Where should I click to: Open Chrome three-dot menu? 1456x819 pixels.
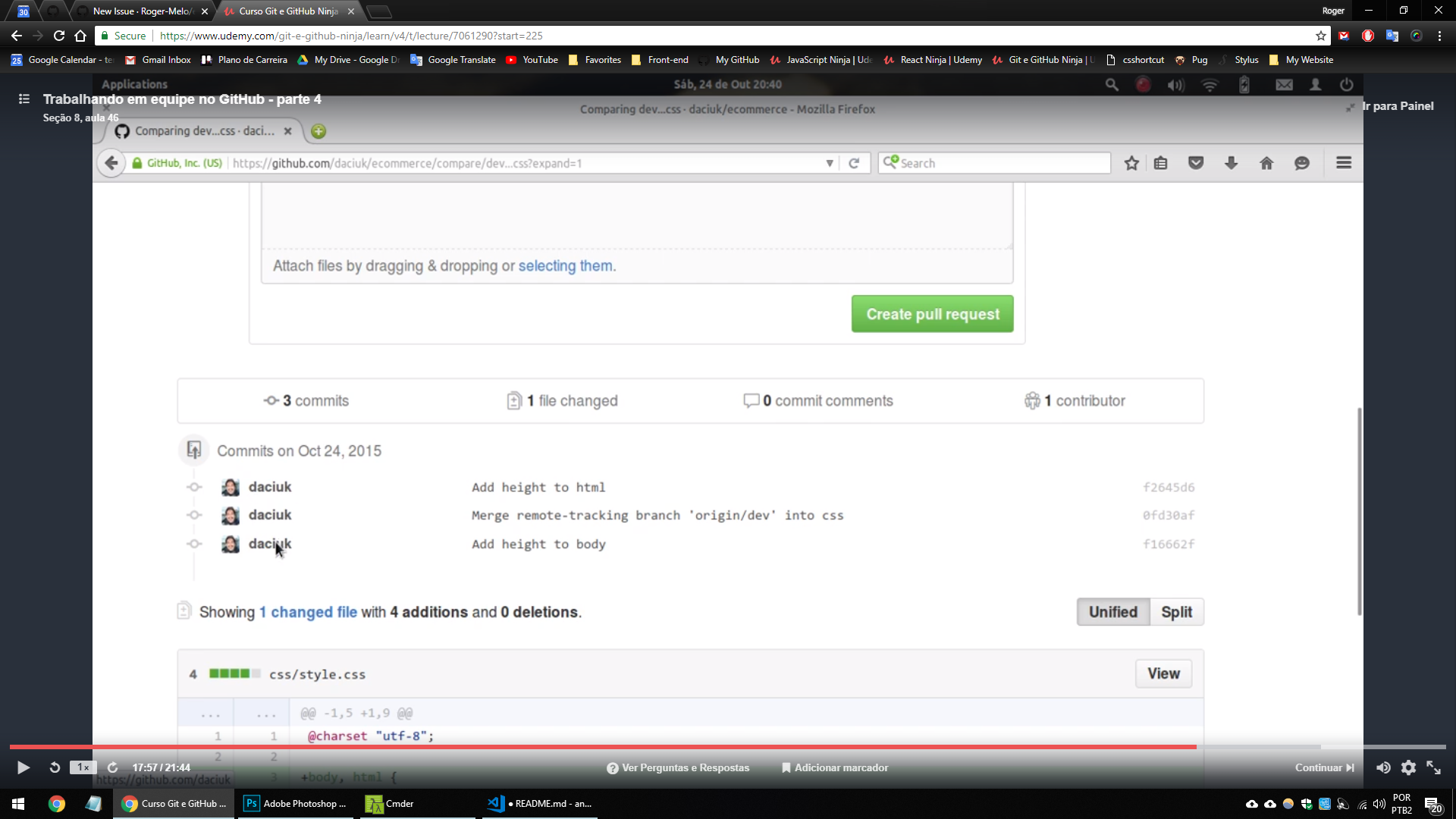pyautogui.click(x=1439, y=36)
